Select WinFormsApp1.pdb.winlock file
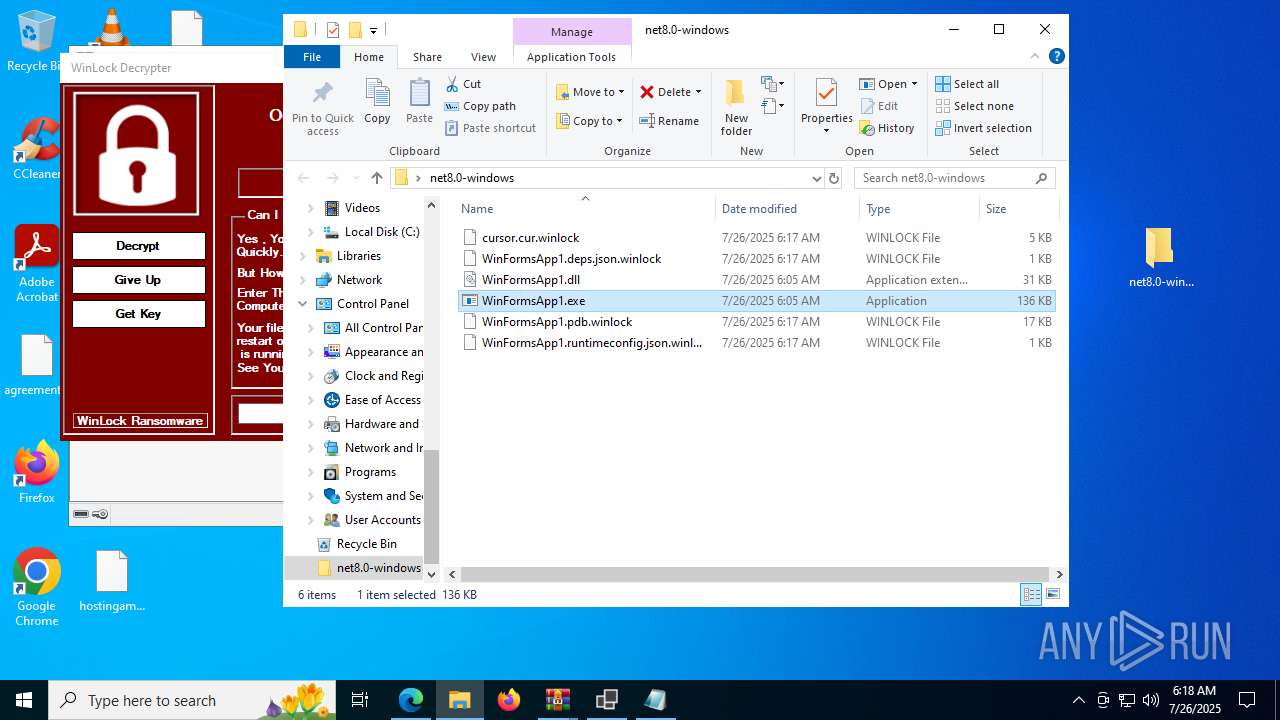This screenshot has height=720, width=1280. coord(757,322)
